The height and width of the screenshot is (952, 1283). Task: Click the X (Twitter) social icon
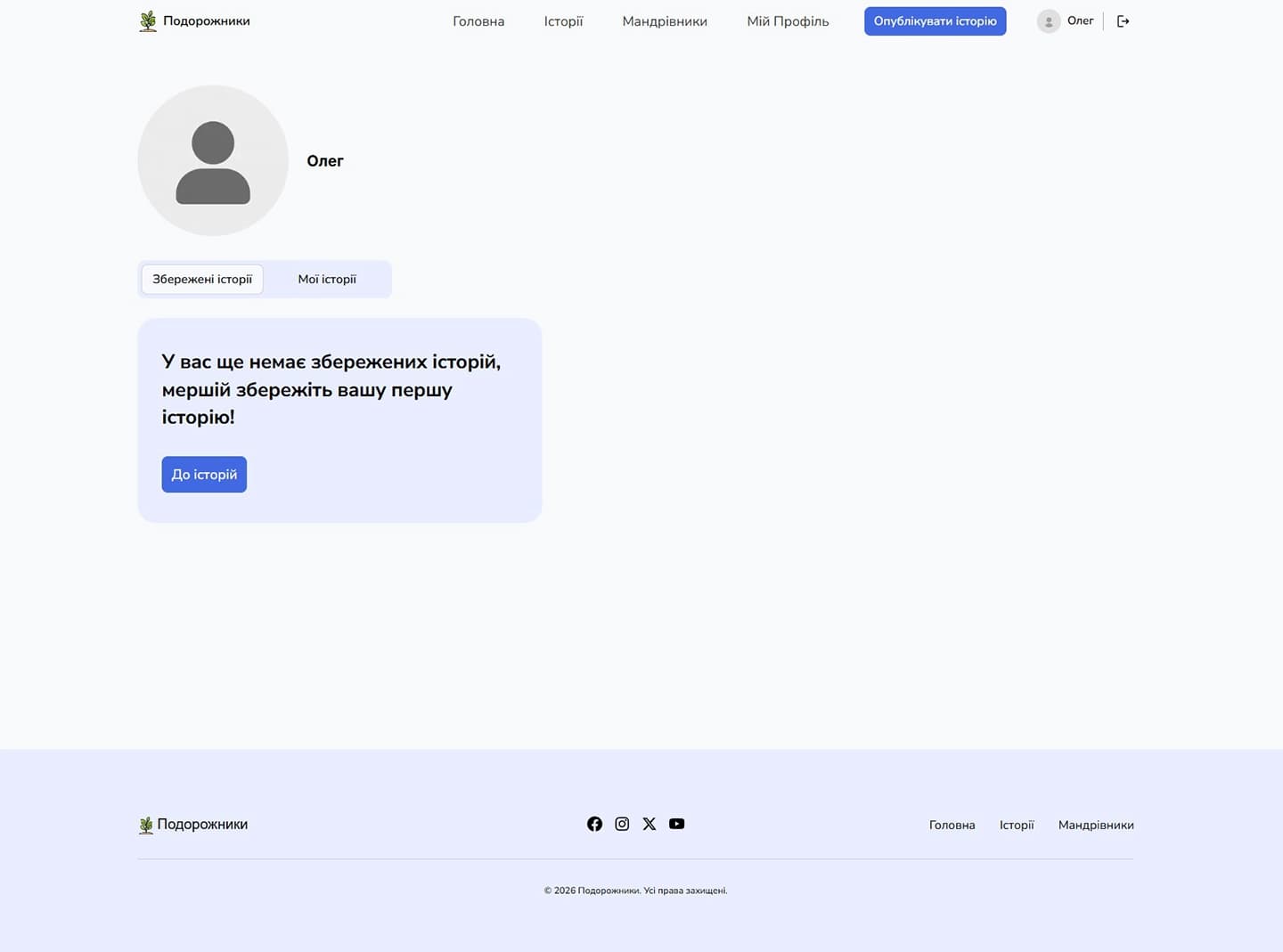[x=649, y=824]
